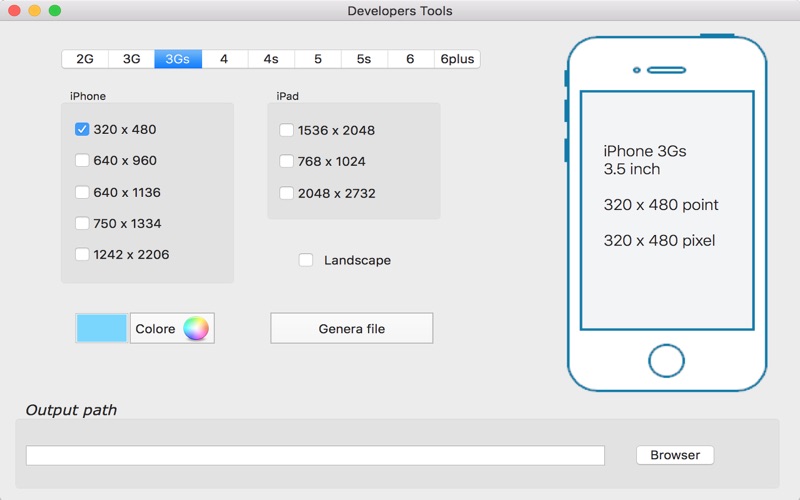Uncheck the 320 x 480 checkbox

pyautogui.click(x=82, y=130)
